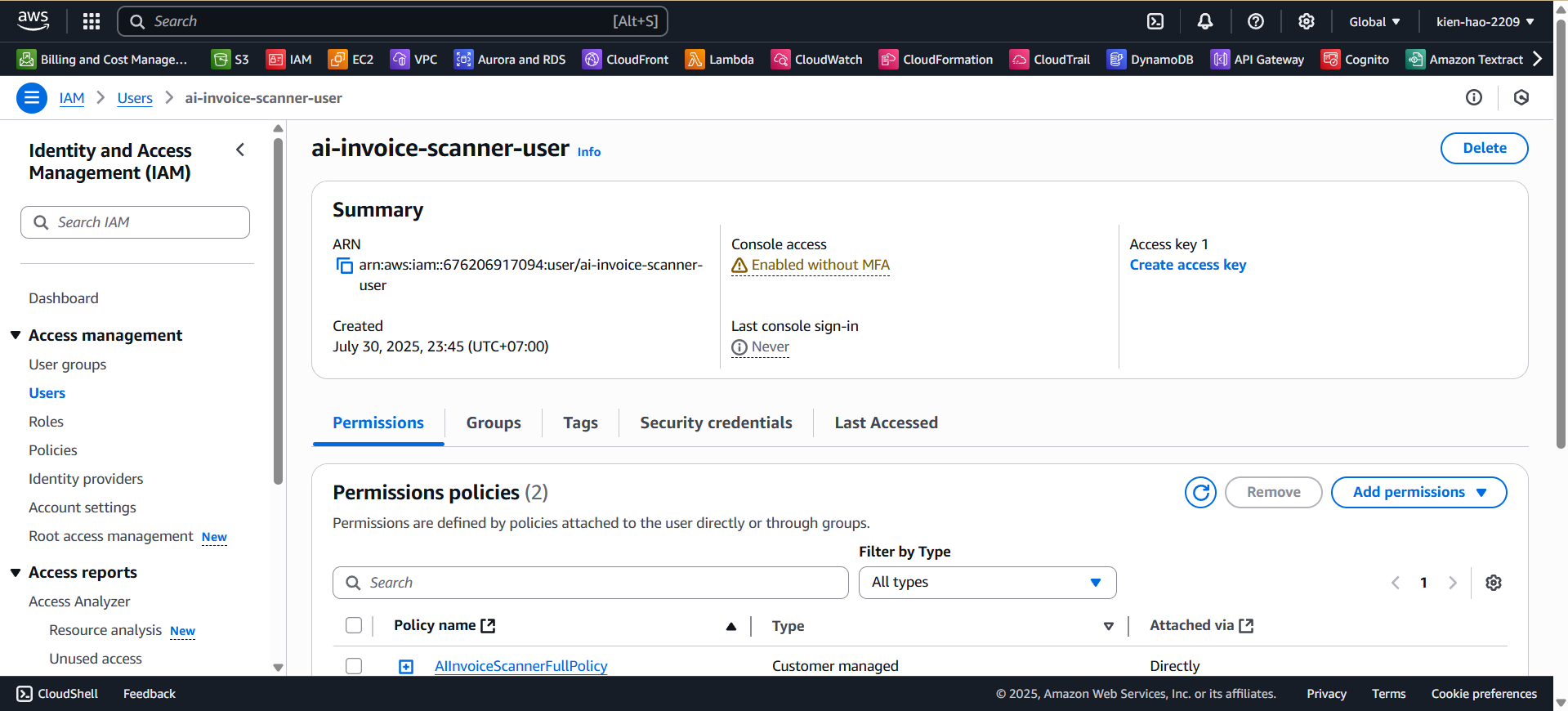Refresh the permissions policies list
Image resolution: width=1568 pixels, height=711 pixels.
click(x=1201, y=493)
